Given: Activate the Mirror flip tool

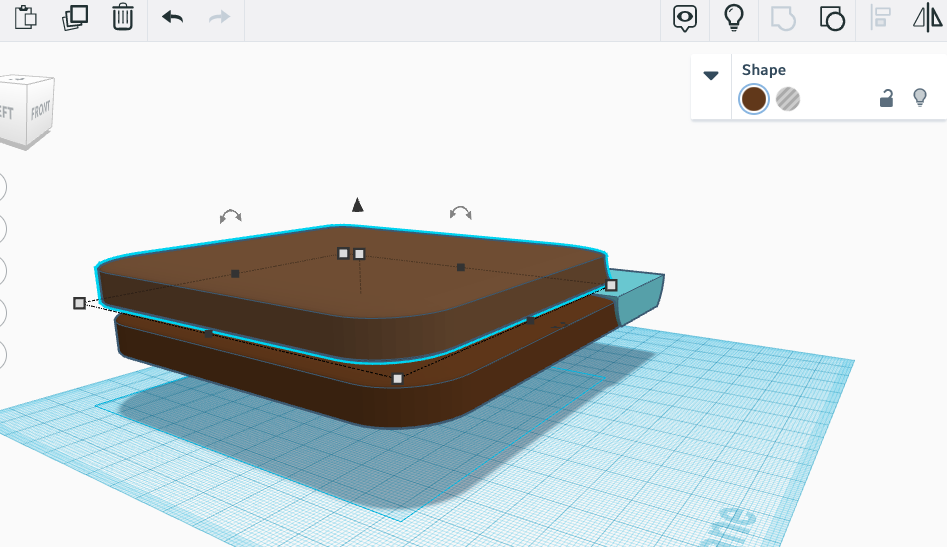Looking at the screenshot, I should (x=928, y=17).
